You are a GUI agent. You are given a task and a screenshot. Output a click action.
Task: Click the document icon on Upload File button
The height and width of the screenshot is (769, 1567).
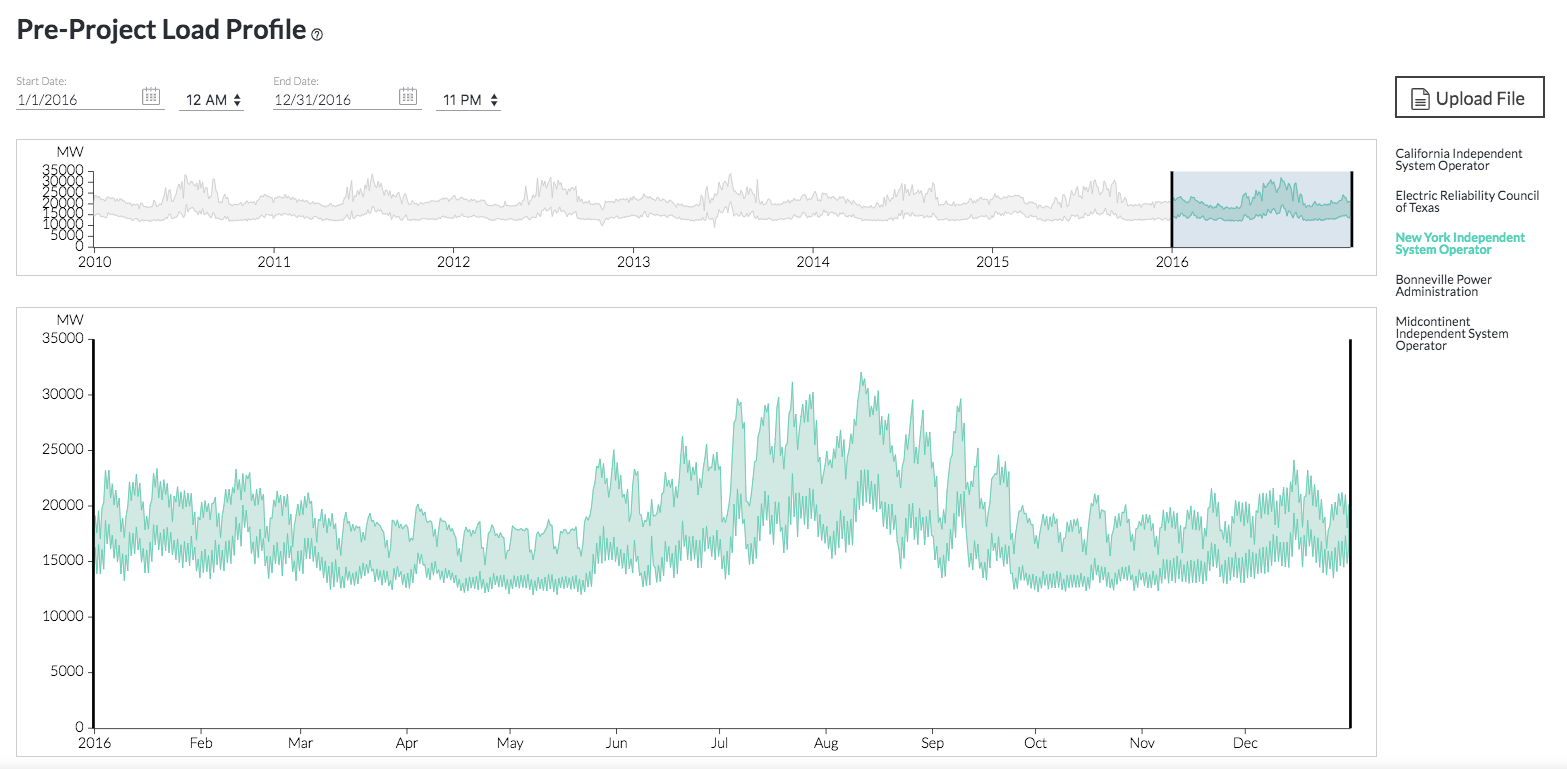pos(1421,97)
